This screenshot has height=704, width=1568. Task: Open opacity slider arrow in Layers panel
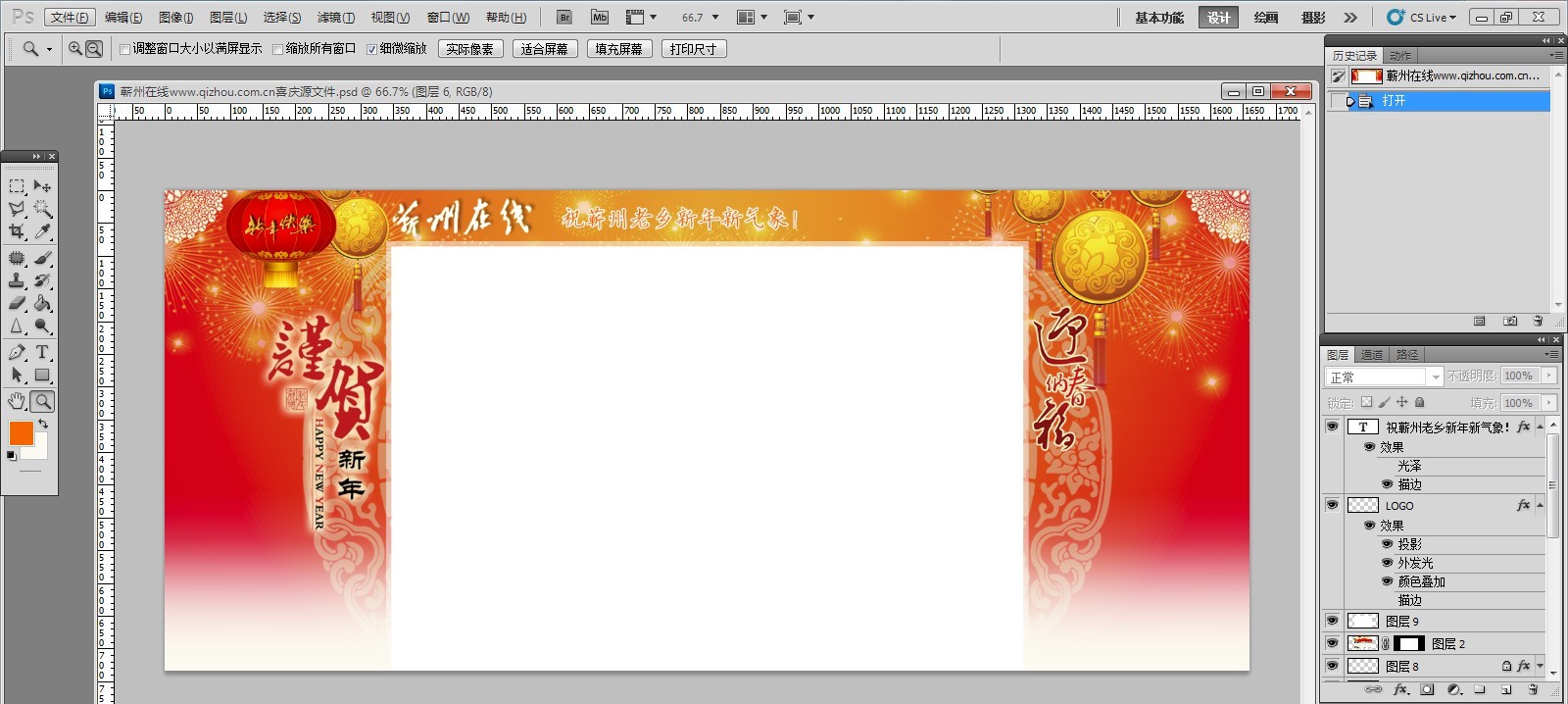tap(1549, 376)
